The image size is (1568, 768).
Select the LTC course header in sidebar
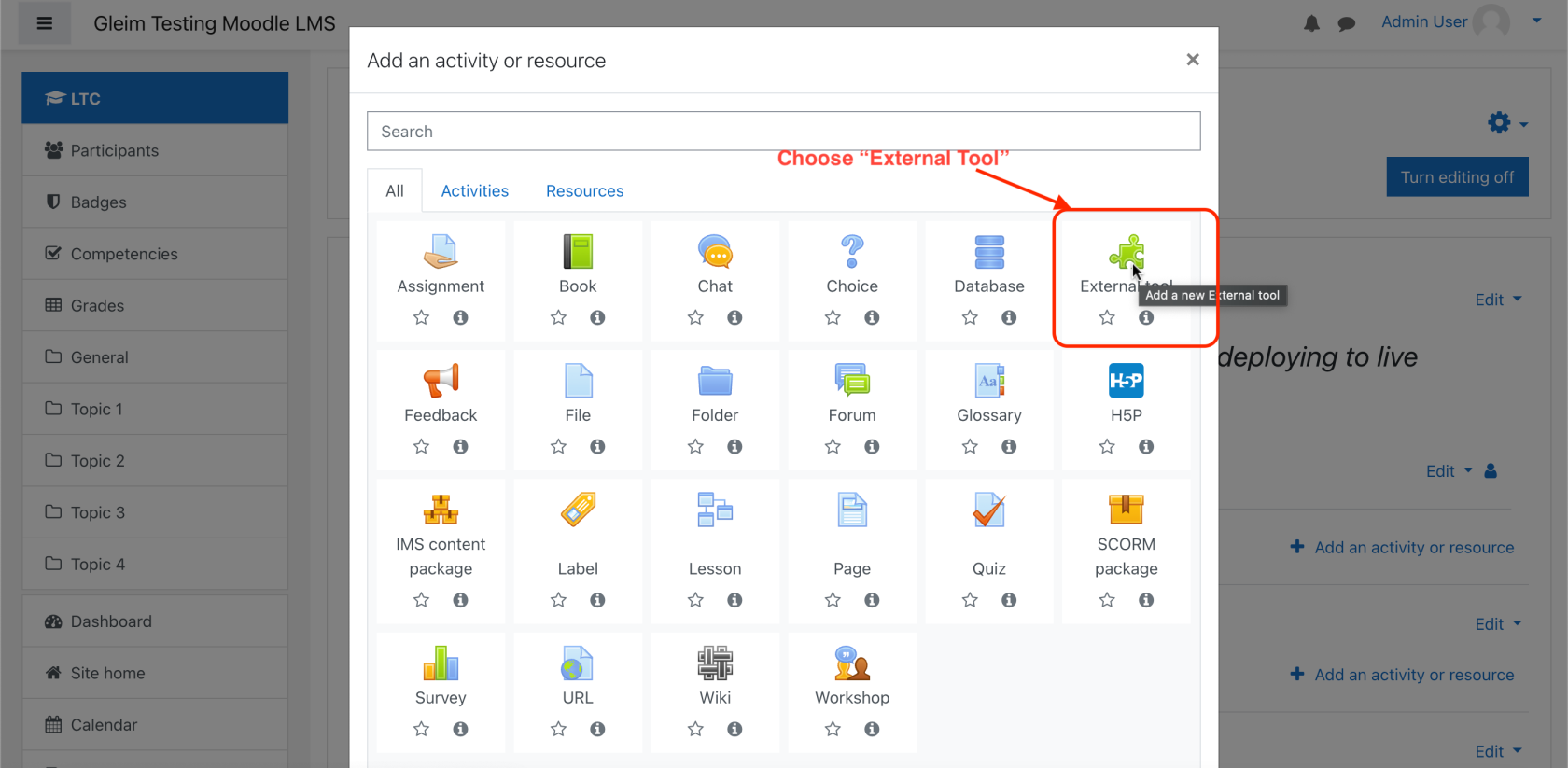coord(155,98)
